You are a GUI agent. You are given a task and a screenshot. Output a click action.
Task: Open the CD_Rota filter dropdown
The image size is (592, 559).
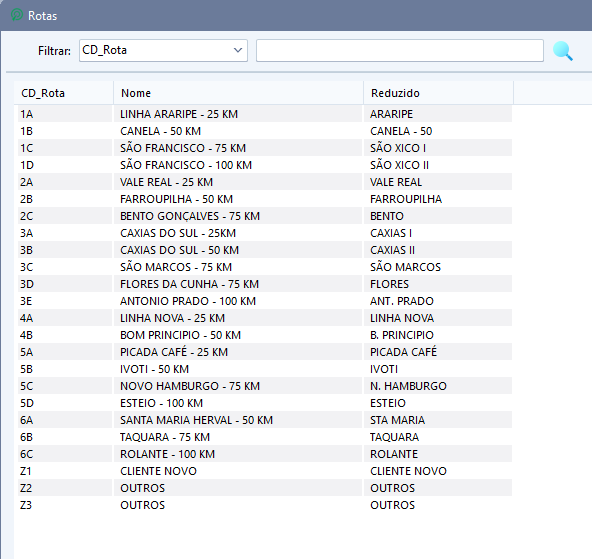pos(163,50)
